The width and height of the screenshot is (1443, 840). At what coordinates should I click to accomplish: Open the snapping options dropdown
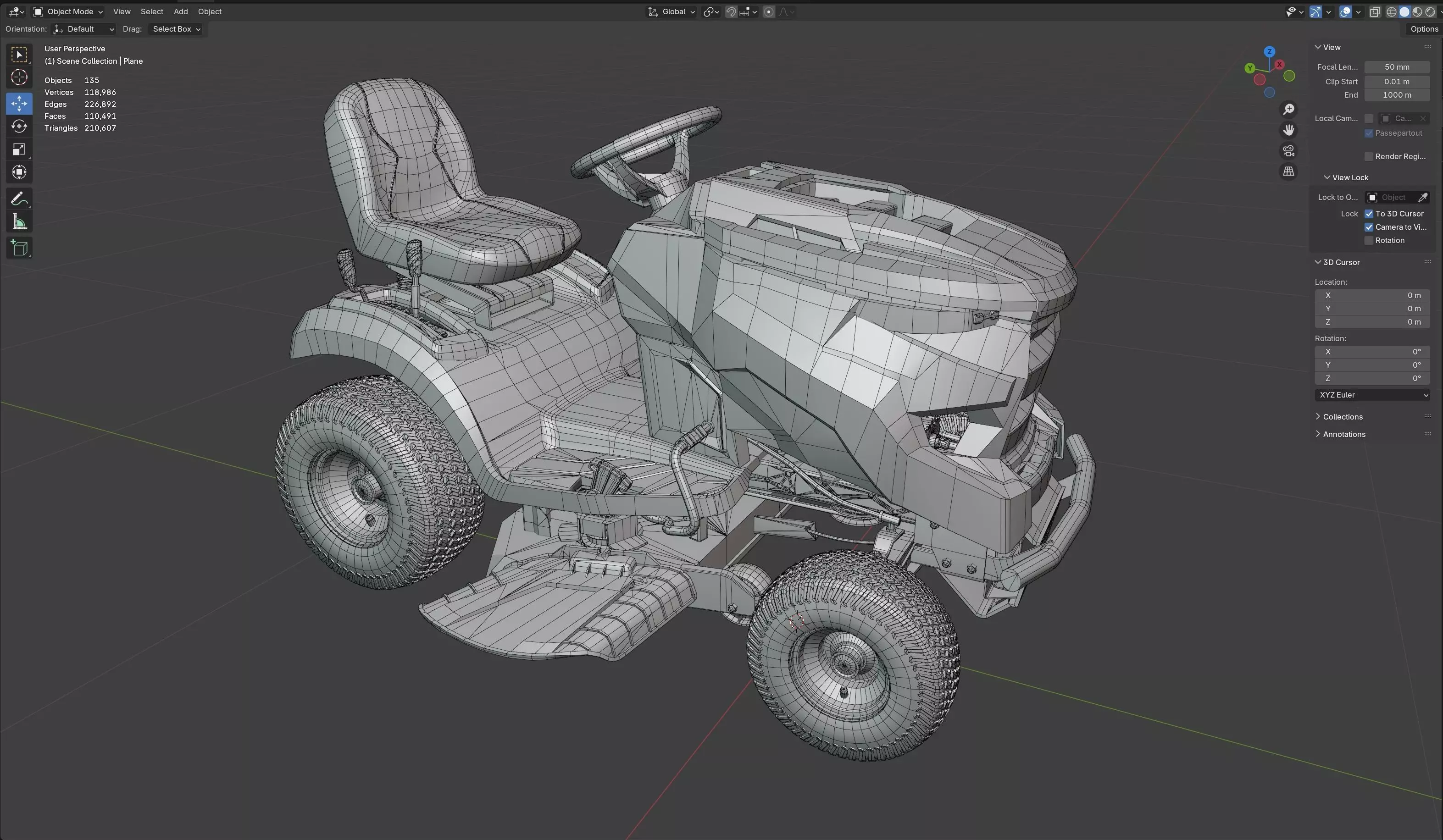pos(748,12)
